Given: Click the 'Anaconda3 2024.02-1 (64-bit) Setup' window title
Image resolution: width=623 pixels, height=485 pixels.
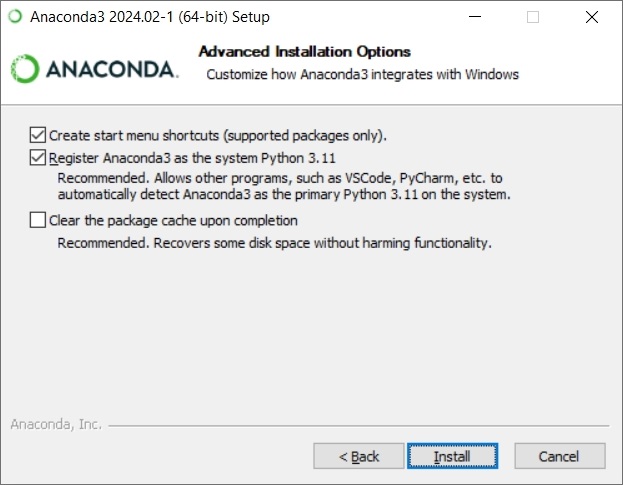Looking at the screenshot, I should pyautogui.click(x=150, y=17).
